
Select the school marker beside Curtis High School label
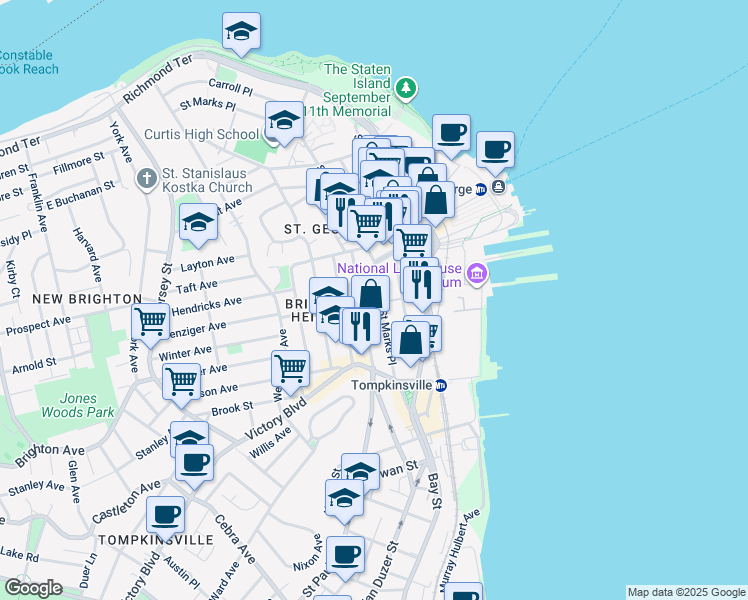284,121
